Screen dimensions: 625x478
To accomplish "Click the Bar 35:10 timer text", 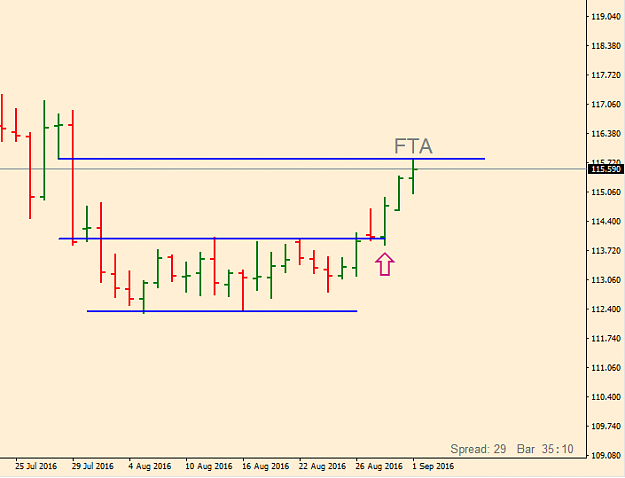I will pyautogui.click(x=545, y=449).
